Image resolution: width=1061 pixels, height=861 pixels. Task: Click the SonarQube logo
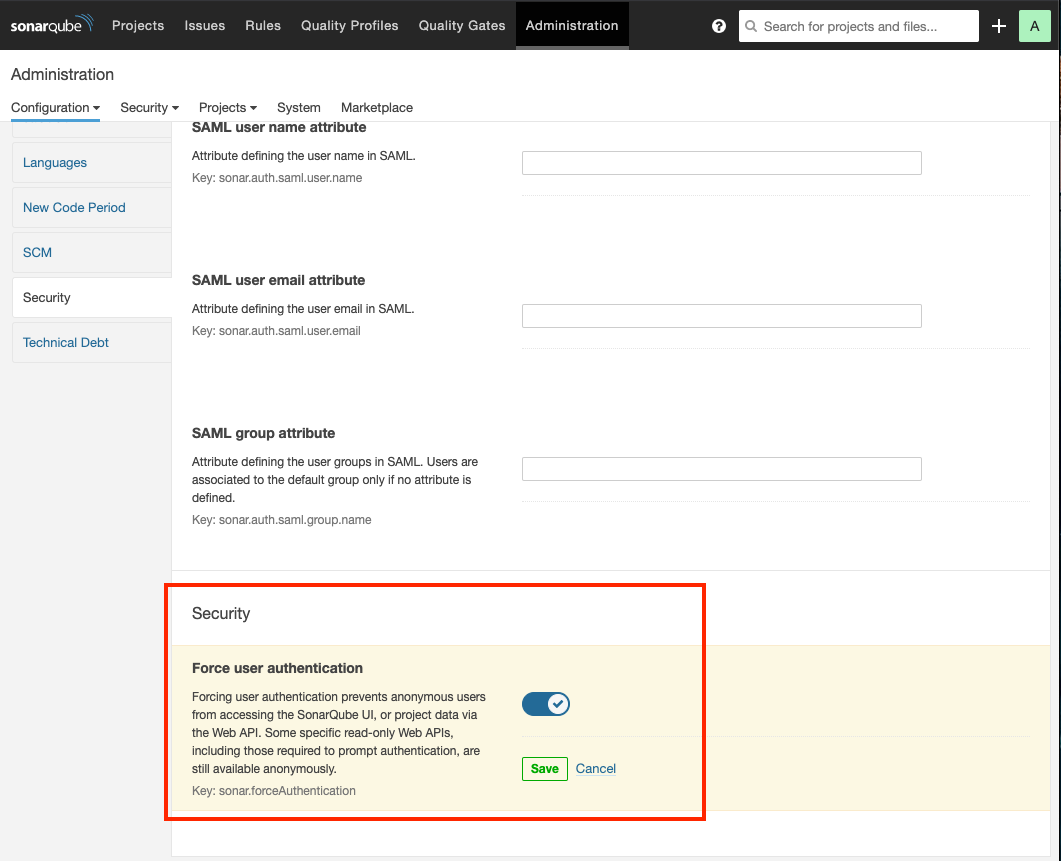click(52, 25)
